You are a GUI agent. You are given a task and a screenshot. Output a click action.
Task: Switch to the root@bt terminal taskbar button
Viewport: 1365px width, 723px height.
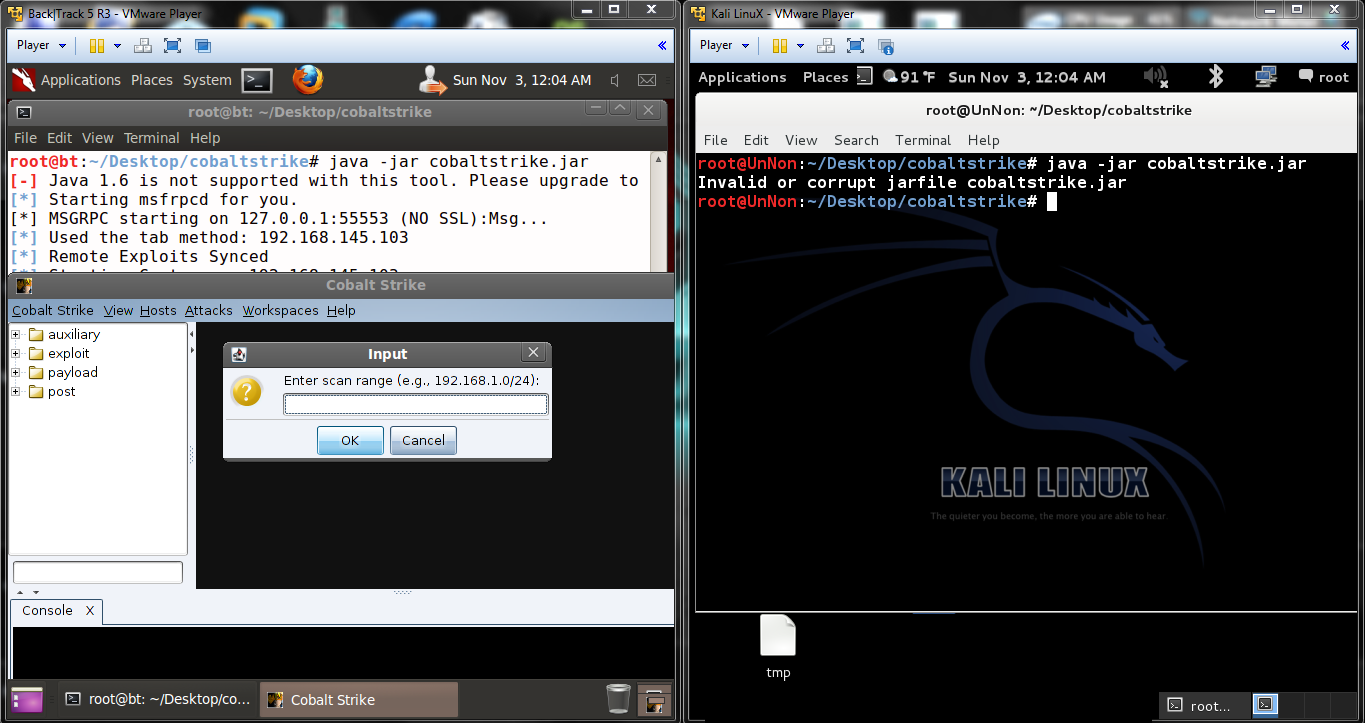click(157, 700)
